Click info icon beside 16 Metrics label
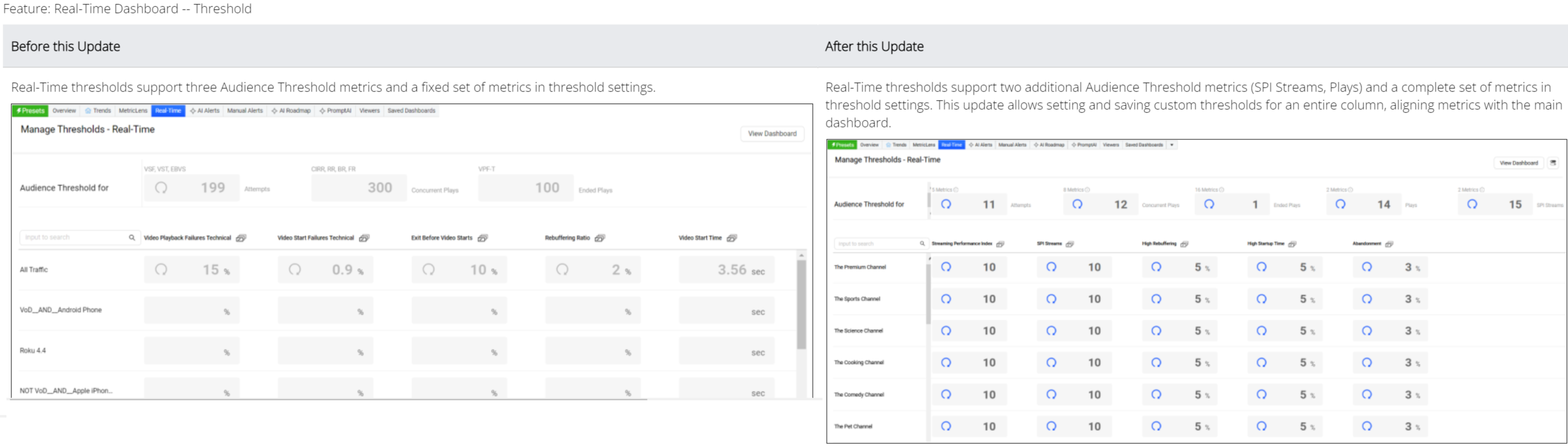Screen dimensions: 1568x446 [1222, 190]
